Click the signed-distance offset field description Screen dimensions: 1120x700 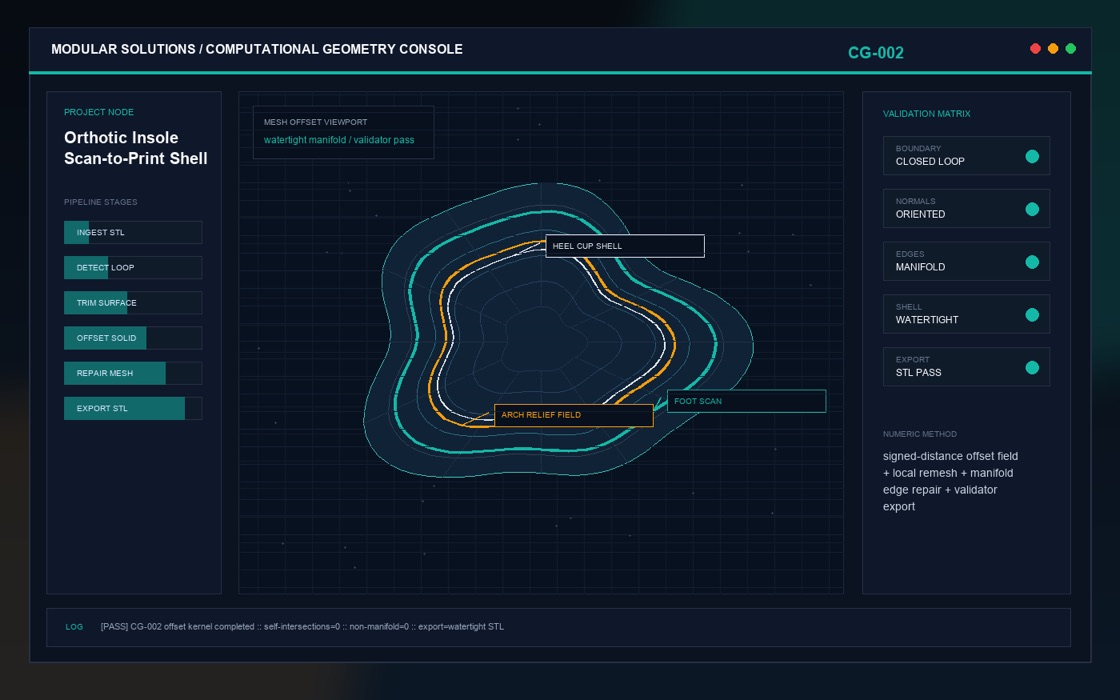pyautogui.click(x=951, y=481)
